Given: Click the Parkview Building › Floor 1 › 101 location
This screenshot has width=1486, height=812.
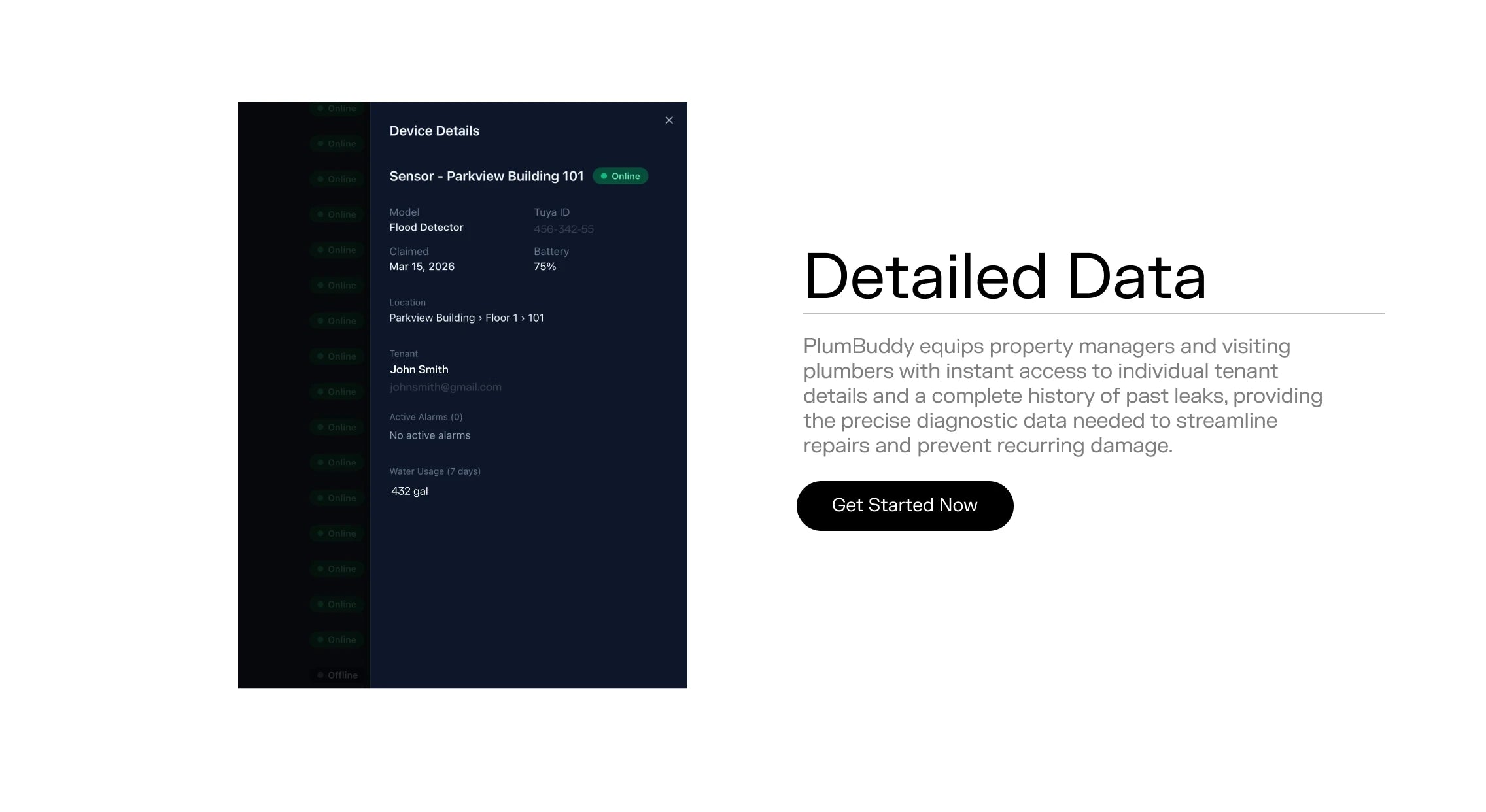Looking at the screenshot, I should pos(466,318).
